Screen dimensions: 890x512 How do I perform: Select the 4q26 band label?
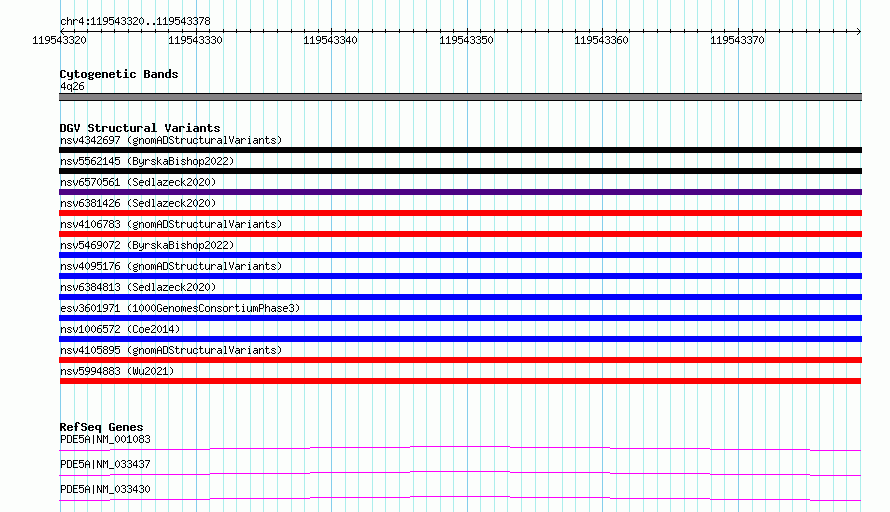(x=72, y=86)
